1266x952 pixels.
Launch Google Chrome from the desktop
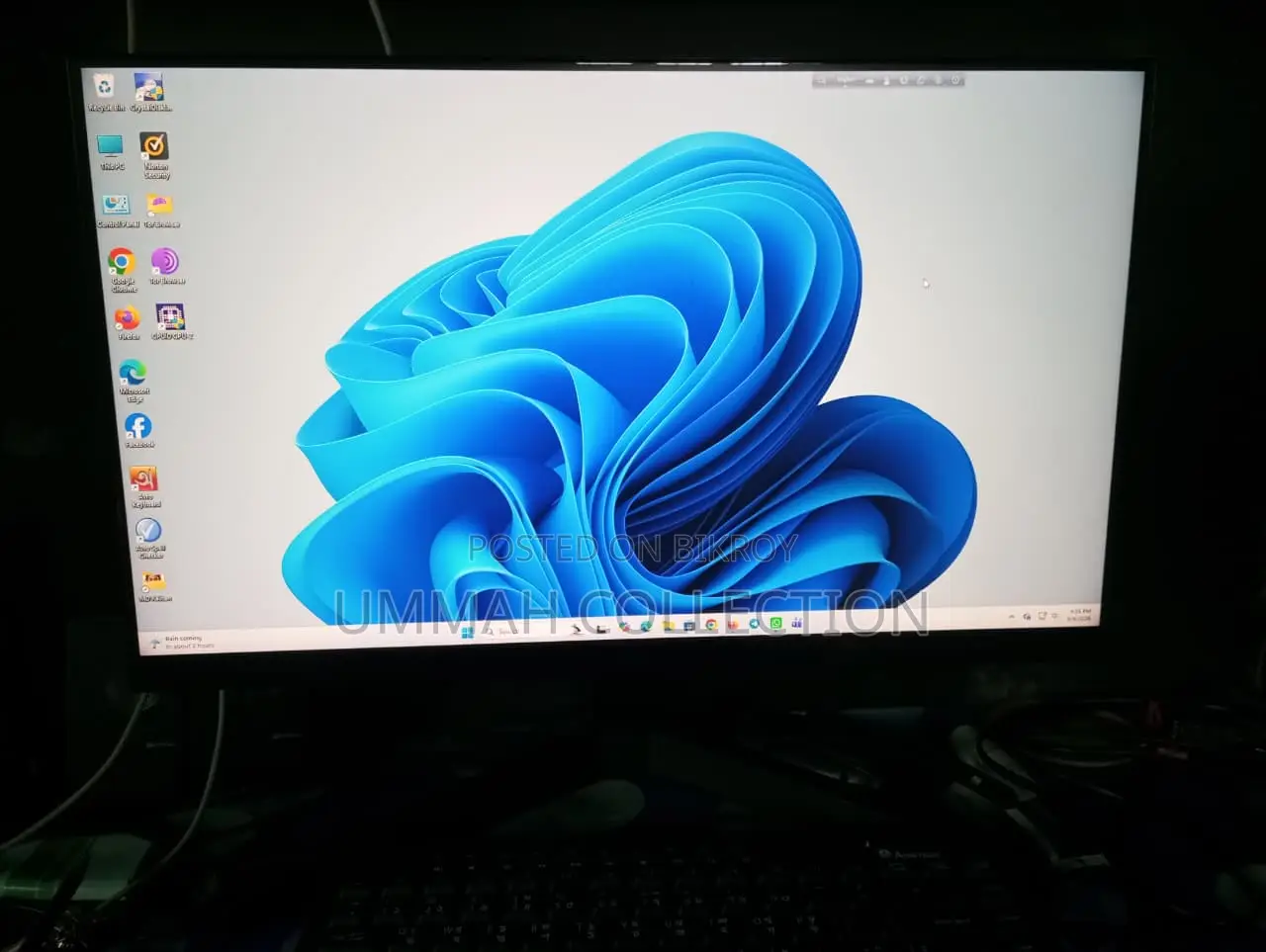[x=123, y=269]
